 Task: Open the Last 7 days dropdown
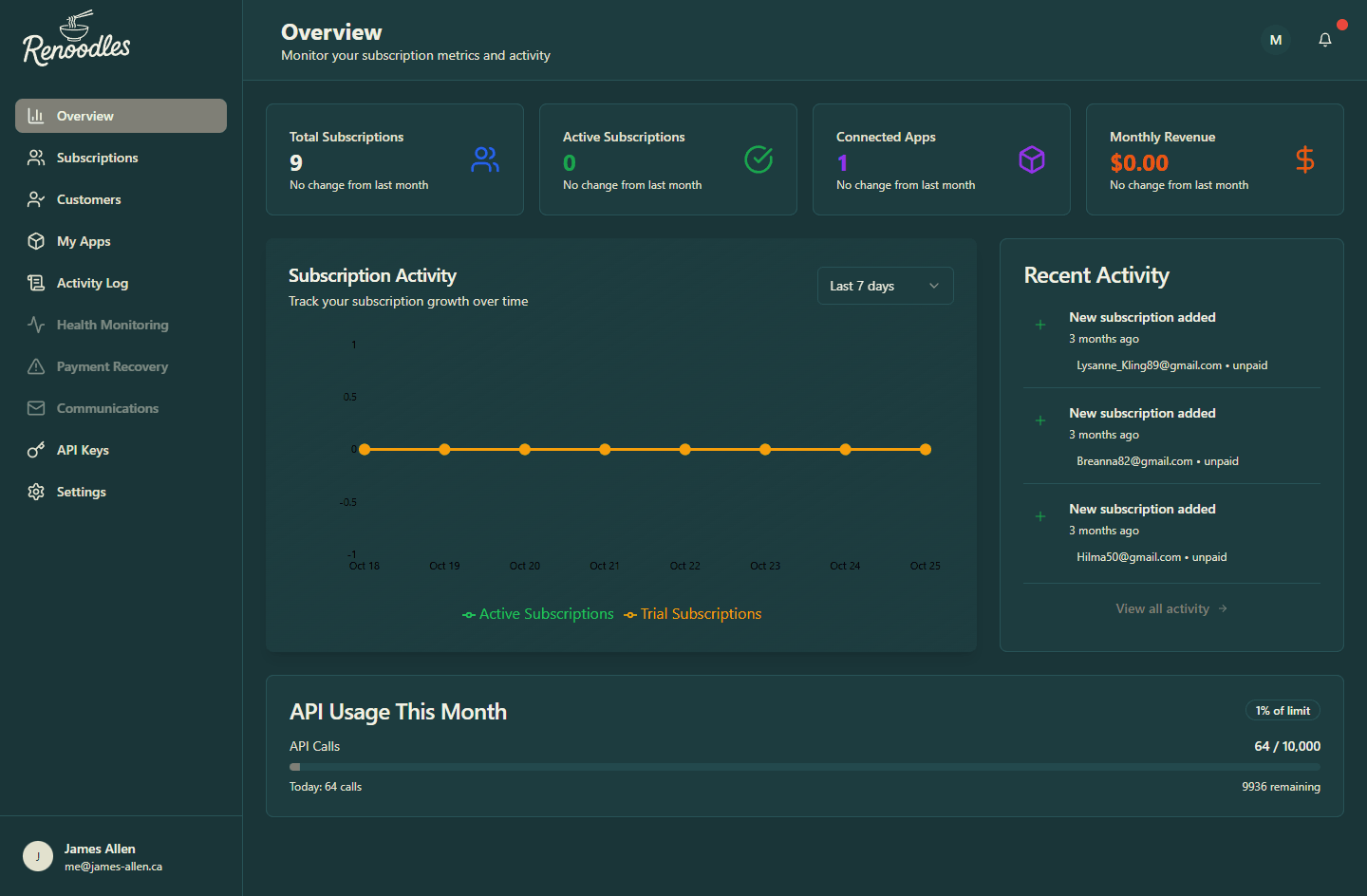tap(885, 285)
